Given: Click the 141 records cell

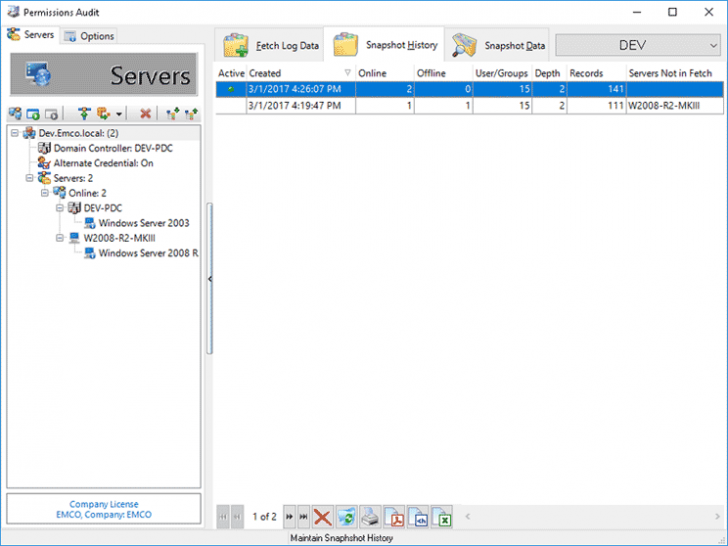Looking at the screenshot, I should pyautogui.click(x=596, y=89).
